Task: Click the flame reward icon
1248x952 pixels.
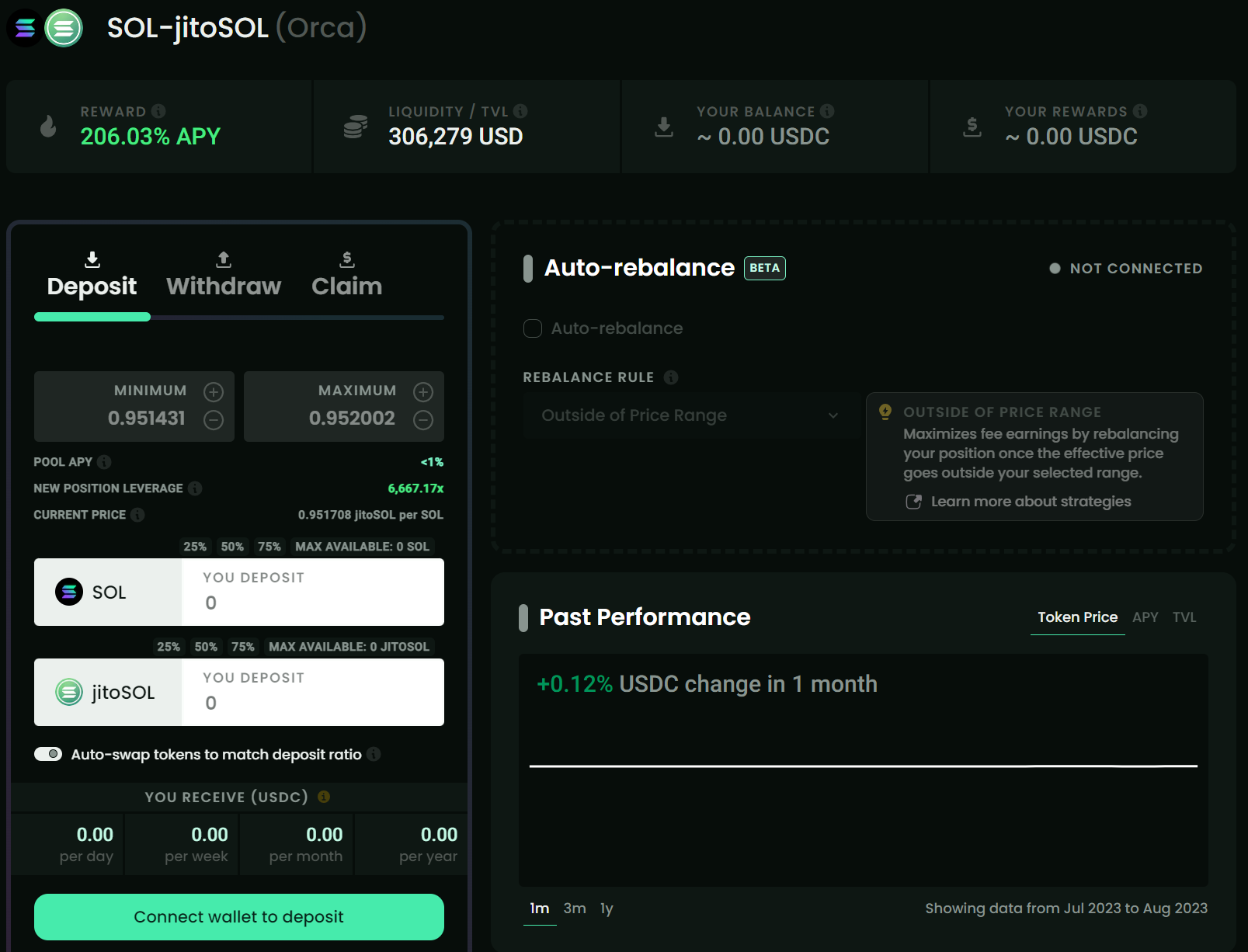Action: 48,126
